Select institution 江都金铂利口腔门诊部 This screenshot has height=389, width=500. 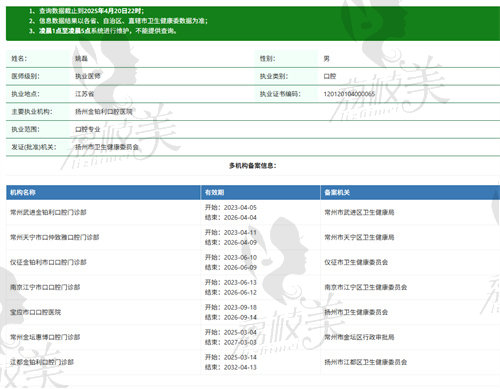point(42,362)
